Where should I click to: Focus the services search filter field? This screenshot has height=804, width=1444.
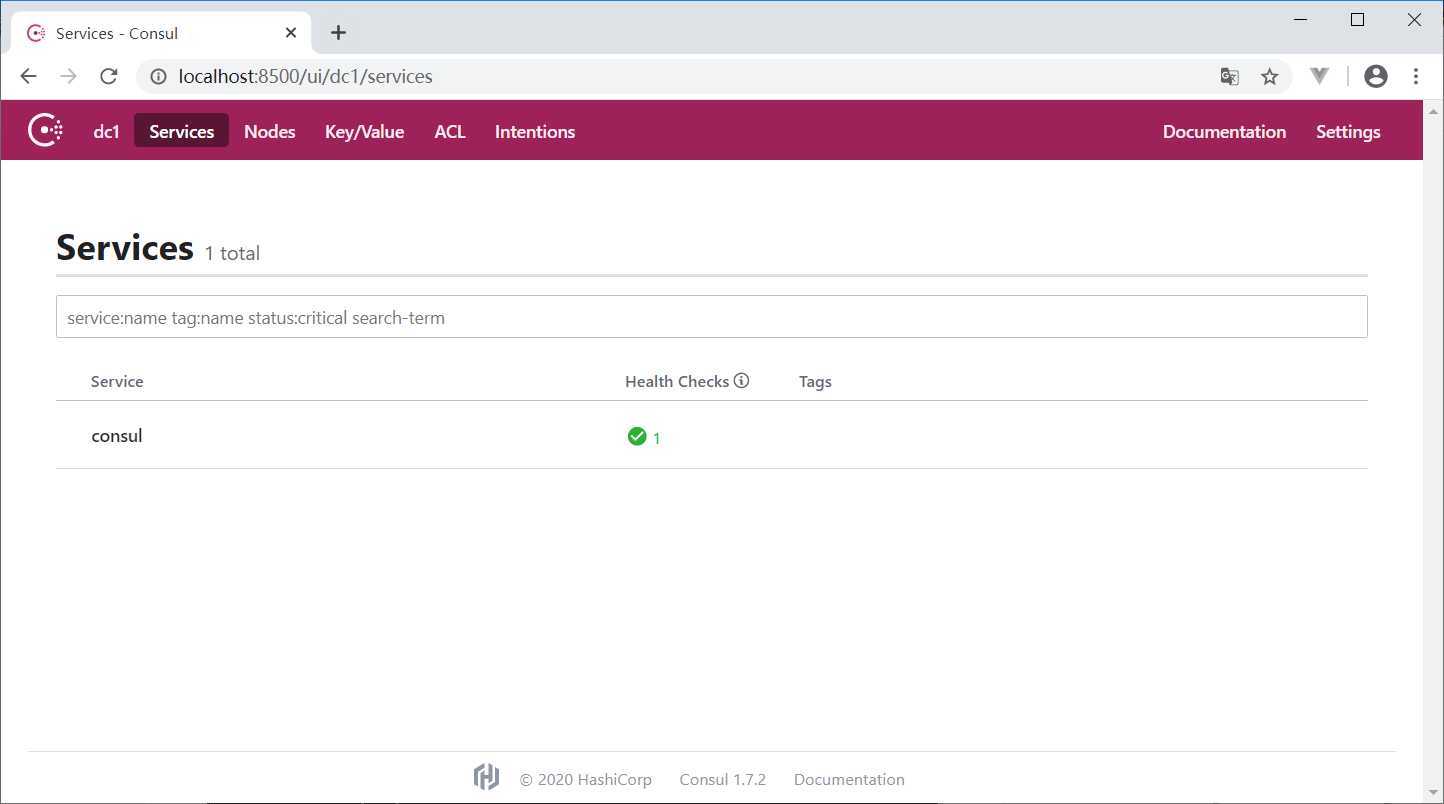coord(711,317)
